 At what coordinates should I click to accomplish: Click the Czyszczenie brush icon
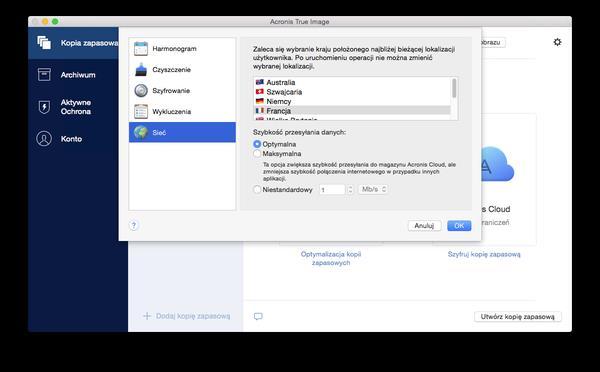(x=141, y=70)
